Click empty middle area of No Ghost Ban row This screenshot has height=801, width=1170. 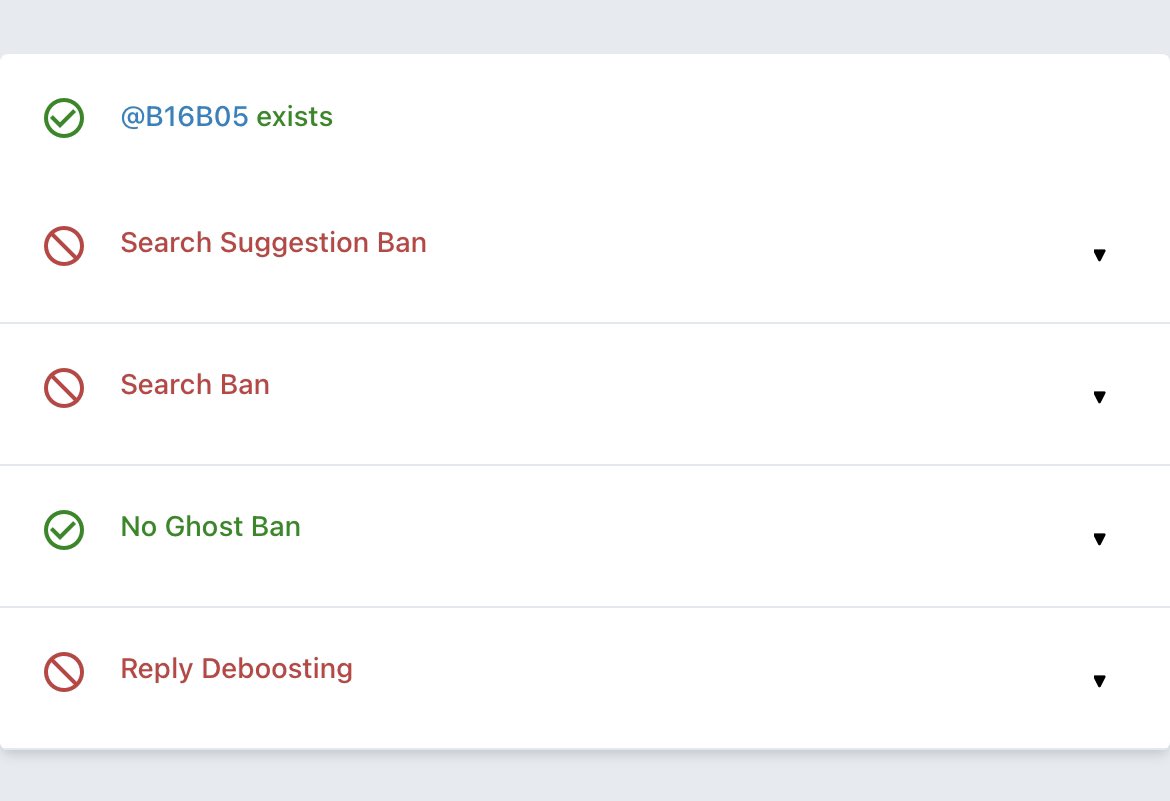point(672,536)
